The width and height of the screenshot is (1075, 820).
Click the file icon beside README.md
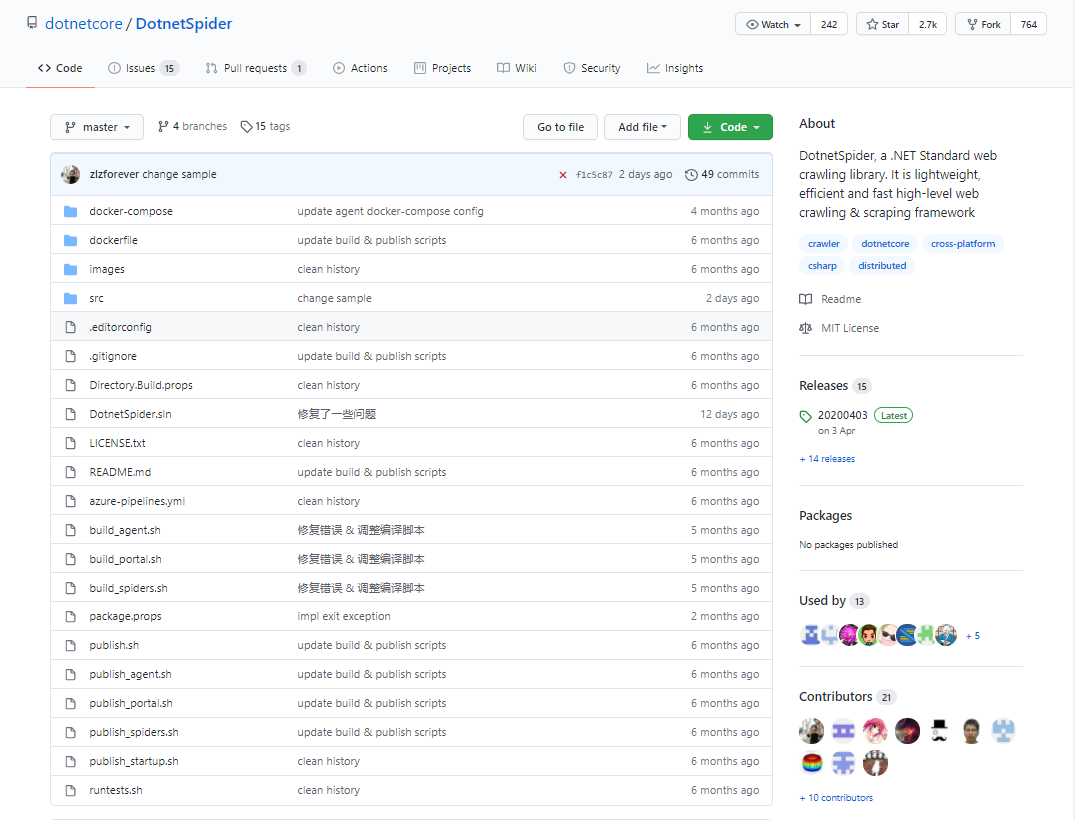pyautogui.click(x=70, y=471)
